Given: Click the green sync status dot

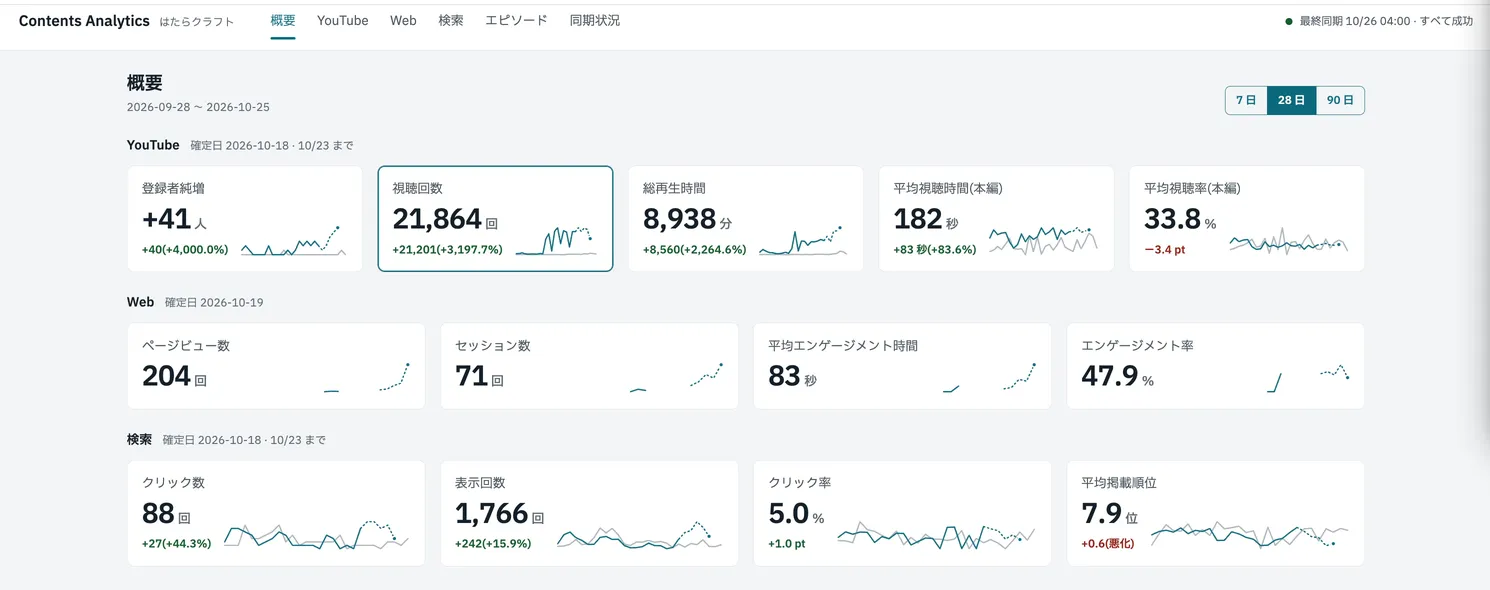Looking at the screenshot, I should click(x=1289, y=21).
